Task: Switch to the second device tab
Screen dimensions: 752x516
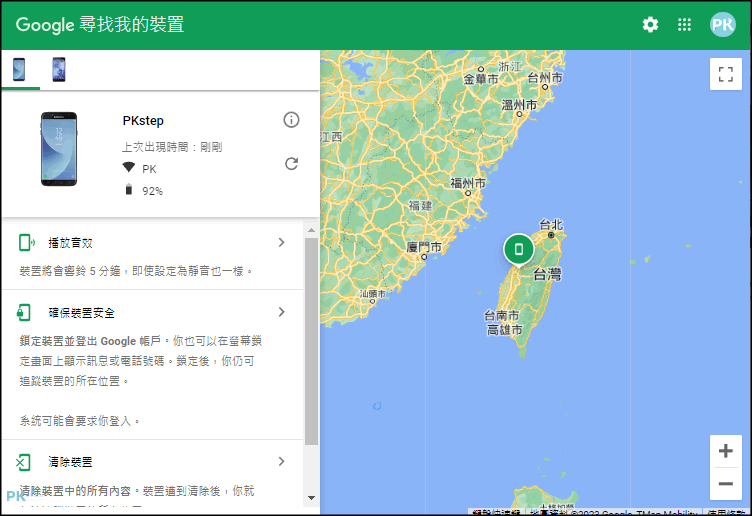Action: (59, 70)
